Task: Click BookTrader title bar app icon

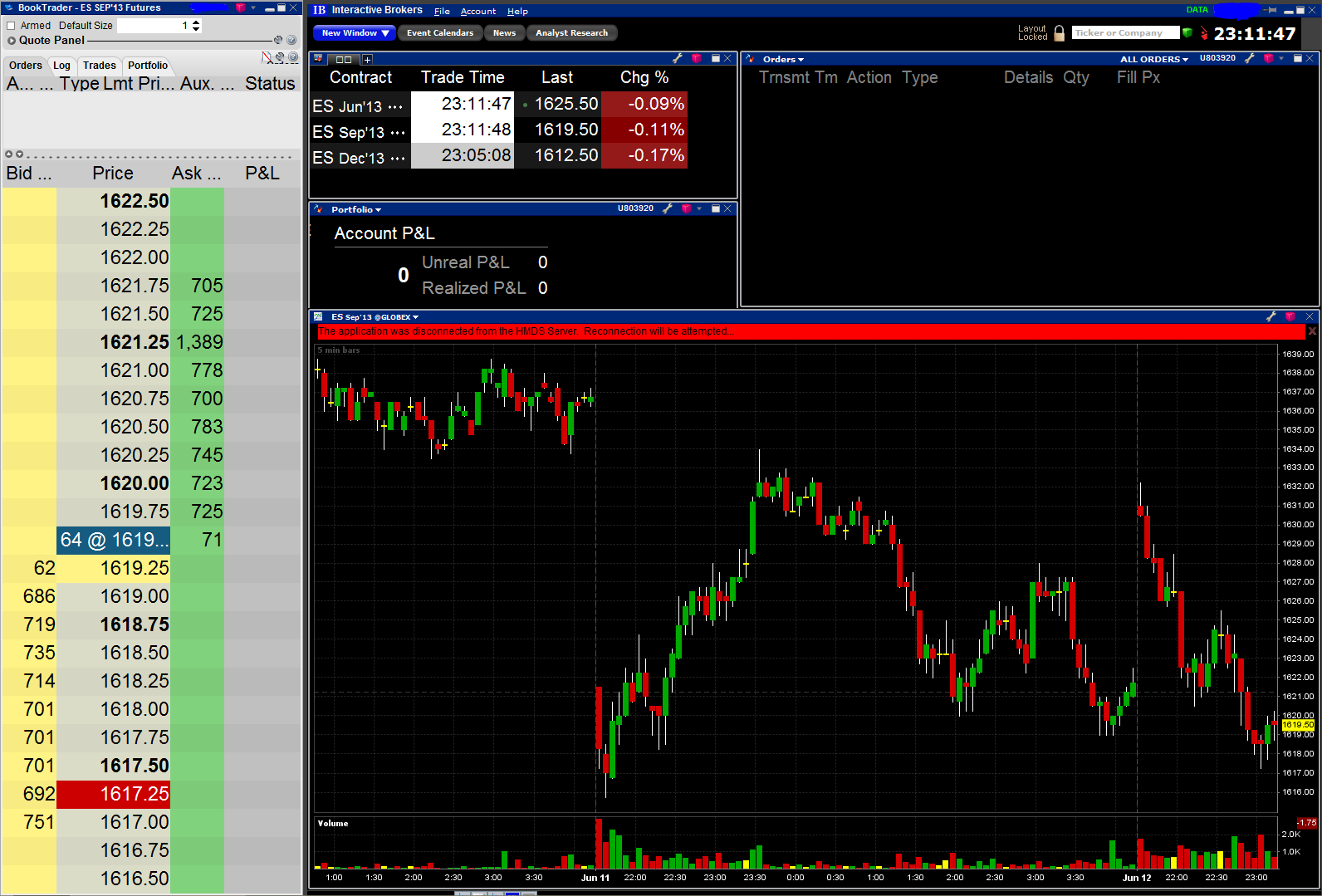Action: click(9, 7)
